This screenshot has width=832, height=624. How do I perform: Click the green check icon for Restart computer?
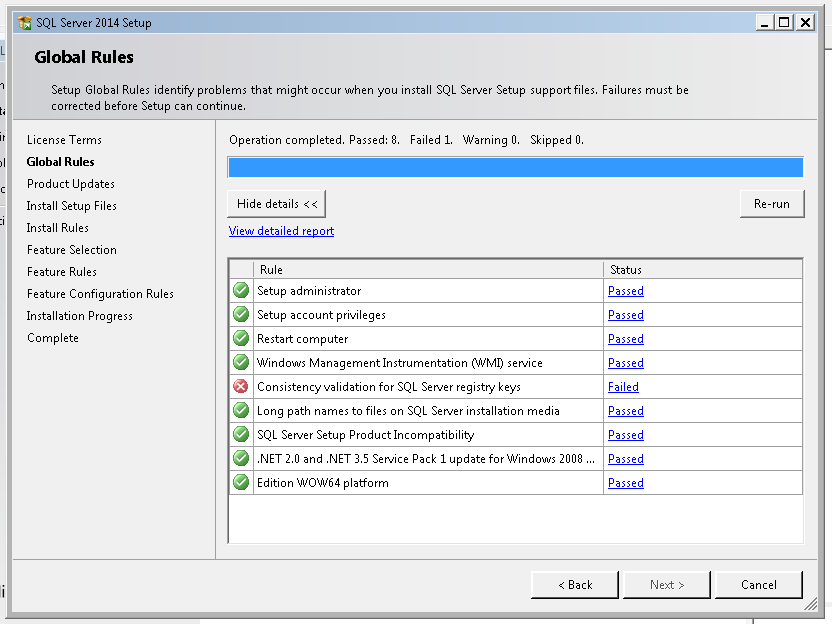[241, 338]
